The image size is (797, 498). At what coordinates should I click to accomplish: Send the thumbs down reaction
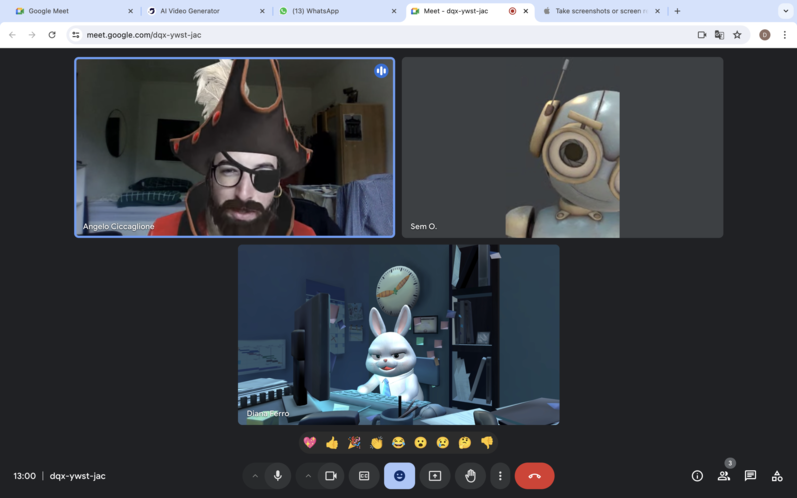pyautogui.click(x=487, y=442)
